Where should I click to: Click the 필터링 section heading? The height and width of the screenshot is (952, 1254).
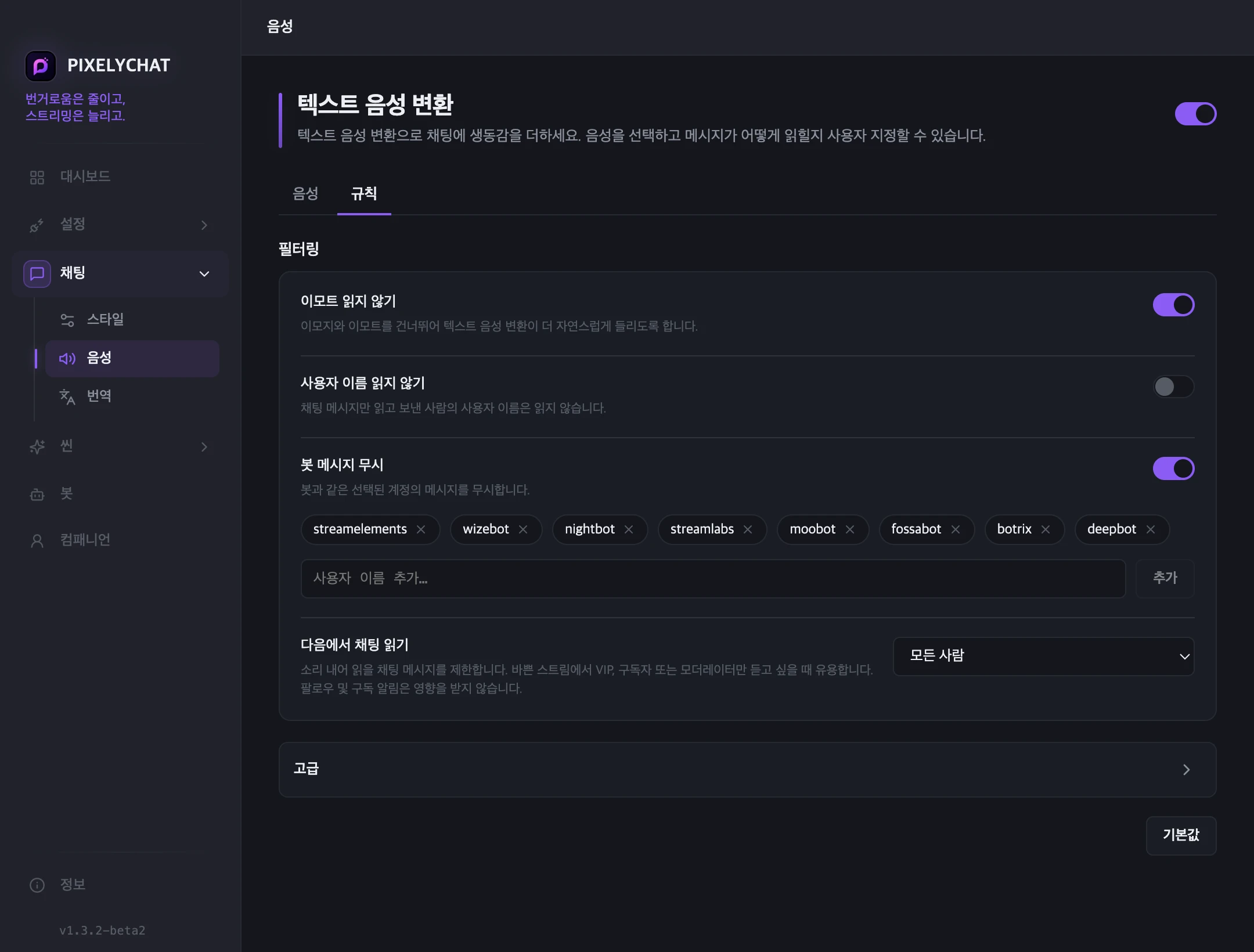pos(299,250)
